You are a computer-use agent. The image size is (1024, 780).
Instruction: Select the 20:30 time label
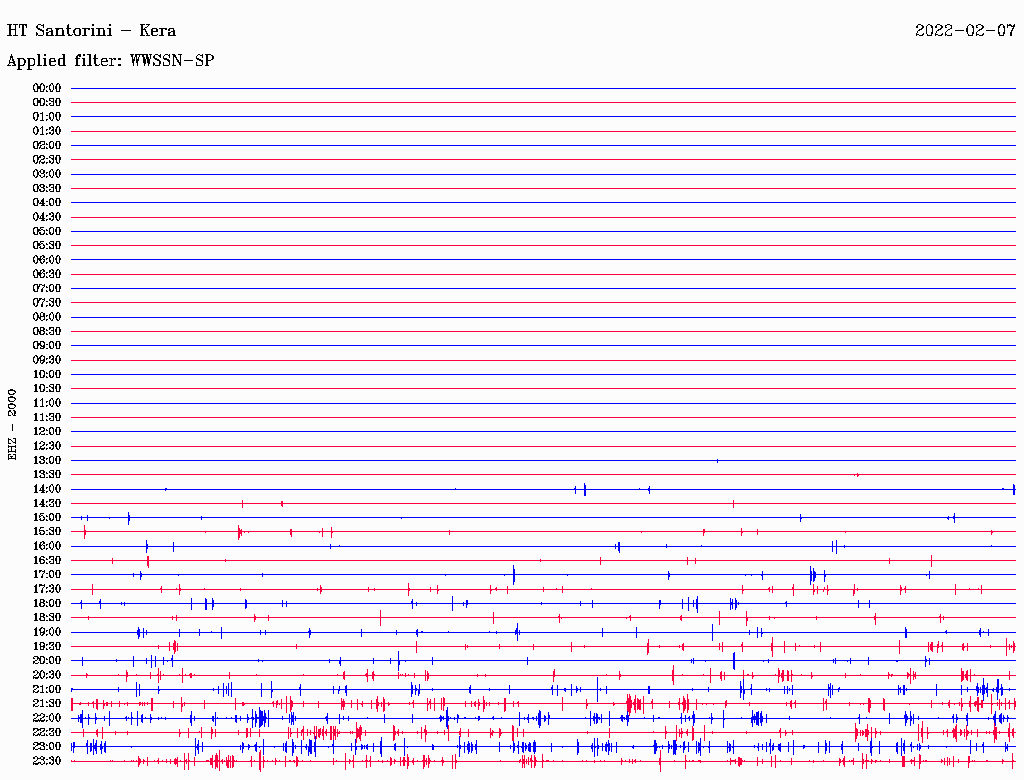[46, 675]
